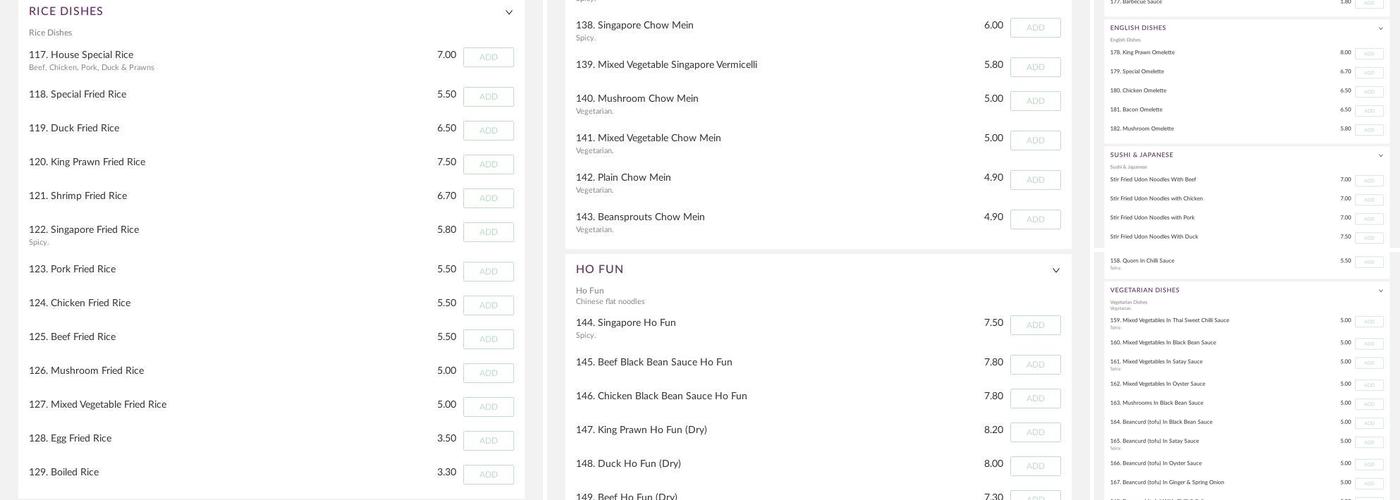Add Stir Fried Udon Noodles With Duck
1400x500 pixels.
(x=1369, y=238)
